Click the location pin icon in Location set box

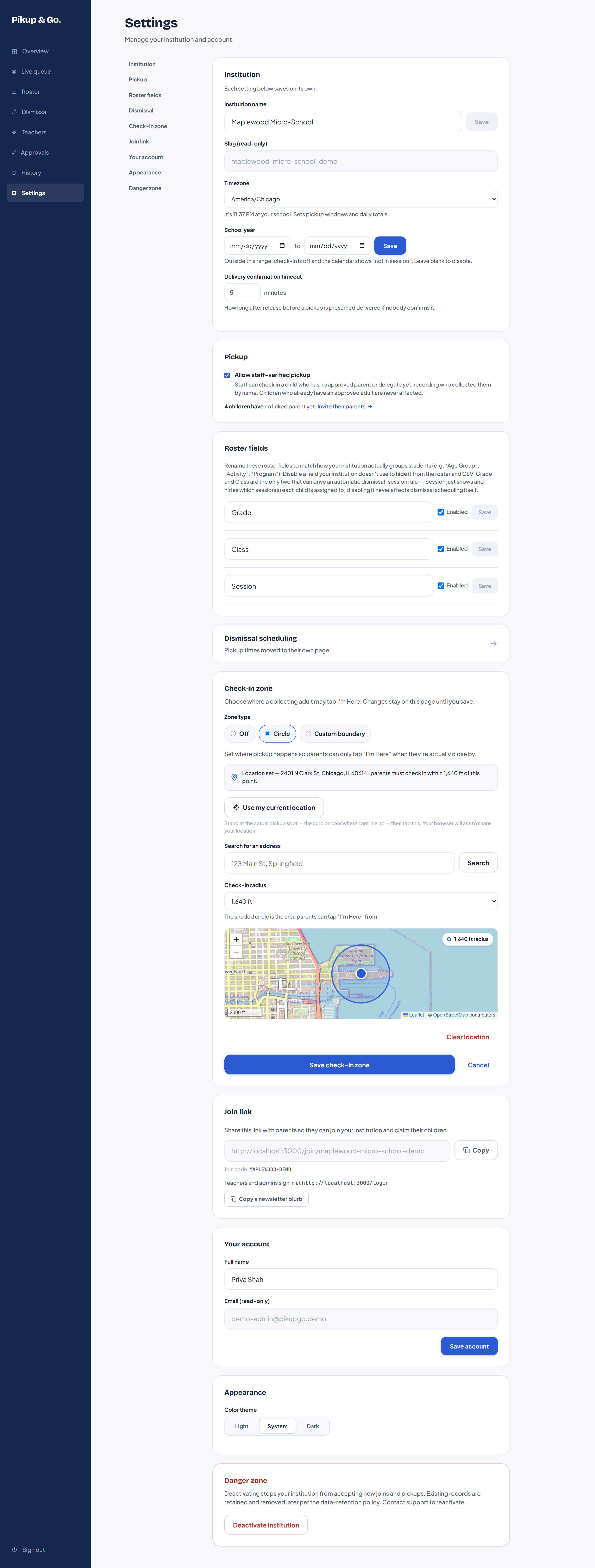(x=234, y=777)
